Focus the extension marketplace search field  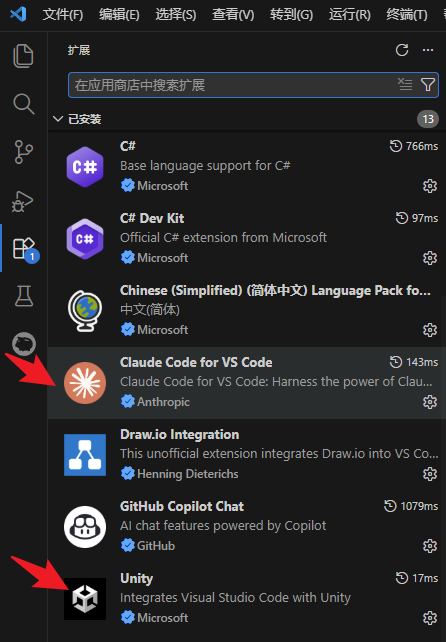click(x=231, y=85)
